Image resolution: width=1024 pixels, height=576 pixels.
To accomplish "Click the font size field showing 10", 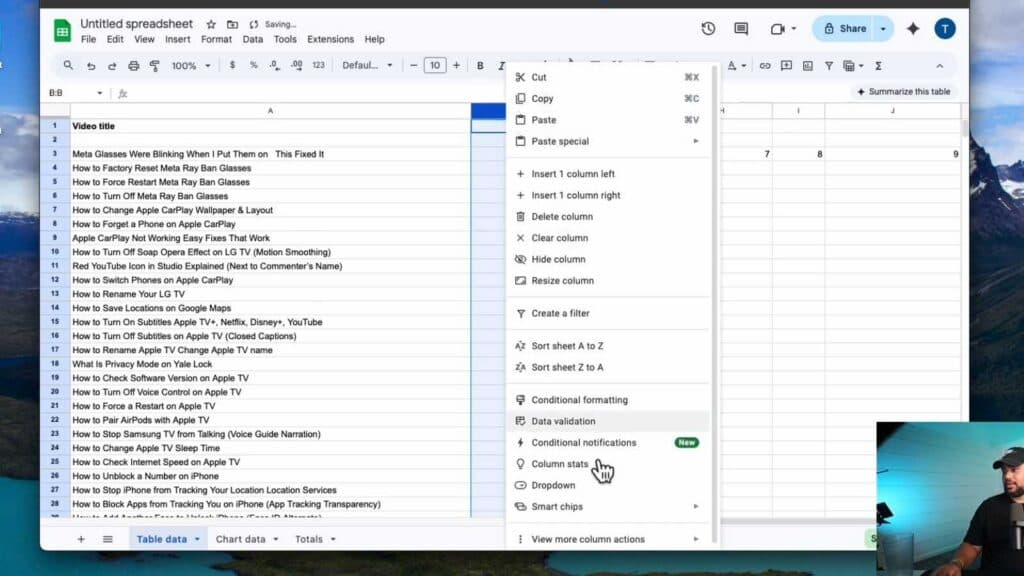I will pos(435,65).
